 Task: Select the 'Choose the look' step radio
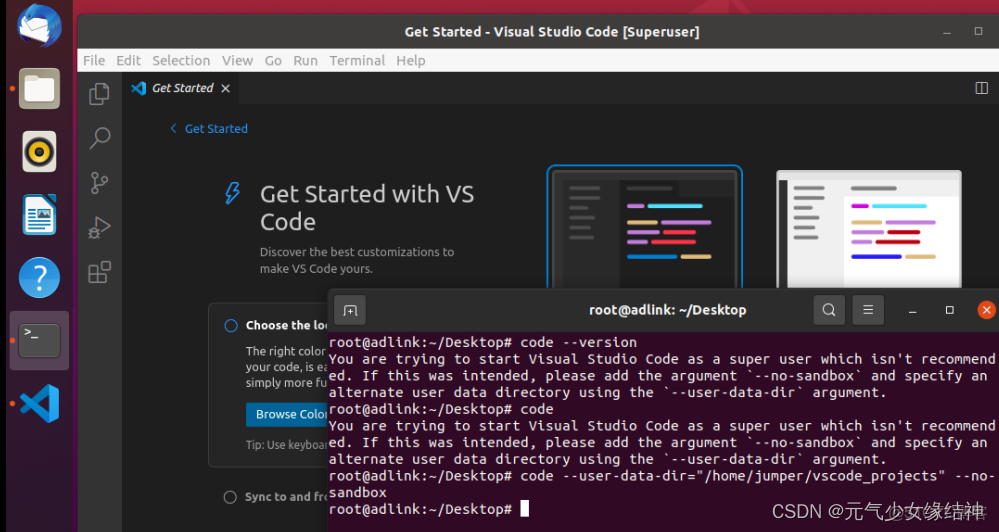pyautogui.click(x=231, y=325)
